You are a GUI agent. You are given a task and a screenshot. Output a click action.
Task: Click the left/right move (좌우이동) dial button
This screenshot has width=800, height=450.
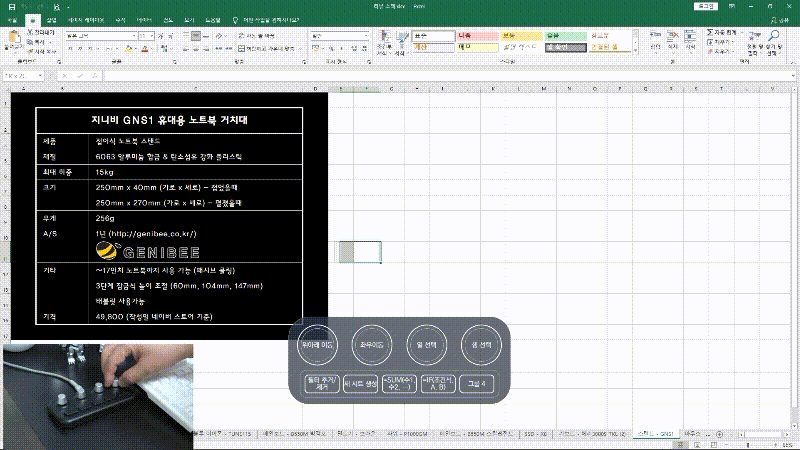tap(371, 345)
